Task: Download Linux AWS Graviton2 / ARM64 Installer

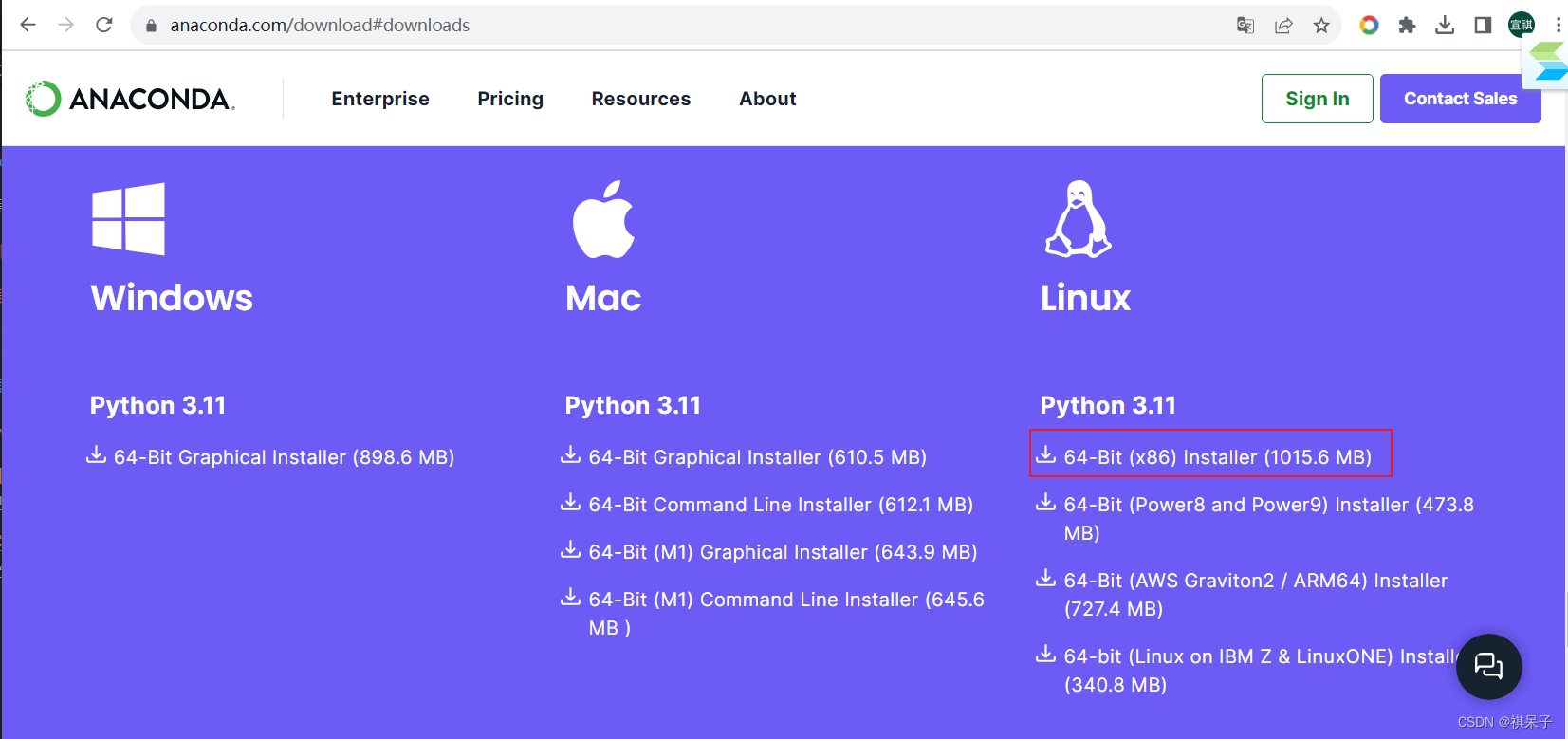Action: (x=1256, y=595)
